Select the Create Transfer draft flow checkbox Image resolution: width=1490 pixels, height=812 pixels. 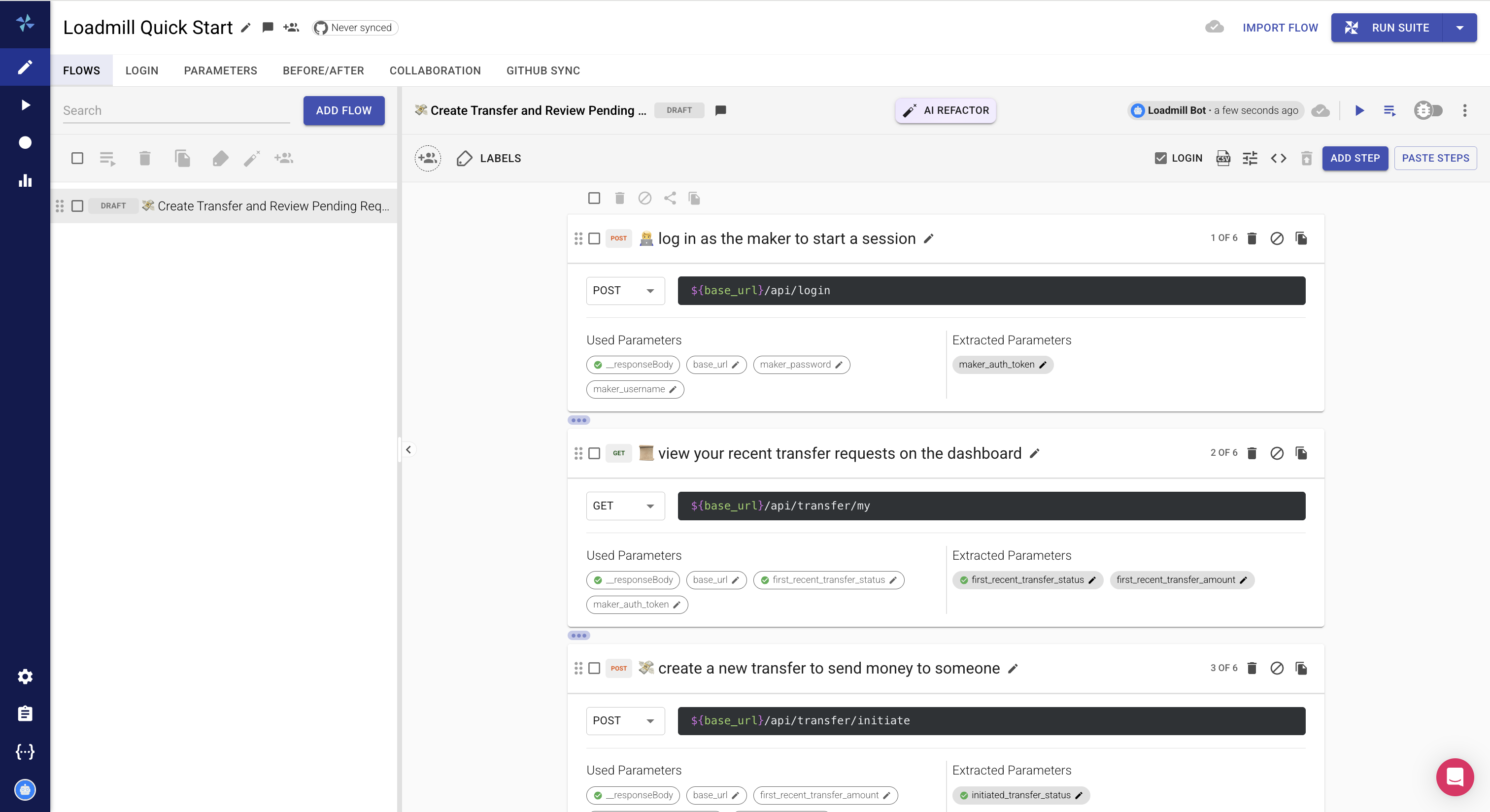tap(77, 206)
